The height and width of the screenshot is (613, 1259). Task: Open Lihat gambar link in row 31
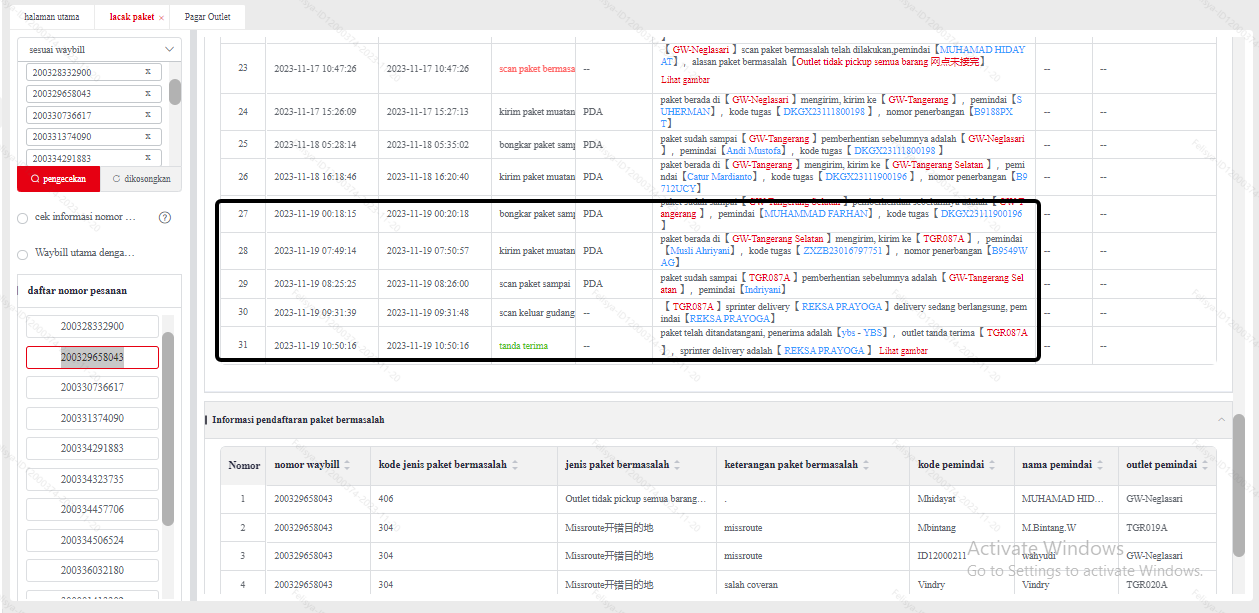(903, 351)
